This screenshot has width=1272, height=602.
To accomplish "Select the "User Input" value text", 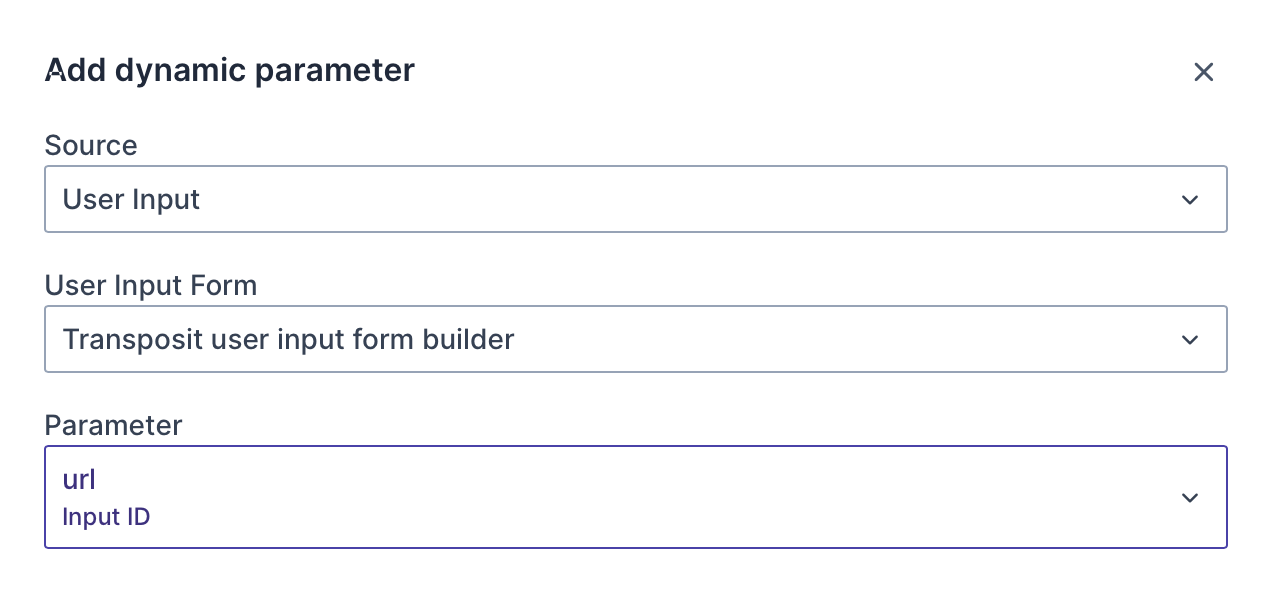I will tap(131, 200).
